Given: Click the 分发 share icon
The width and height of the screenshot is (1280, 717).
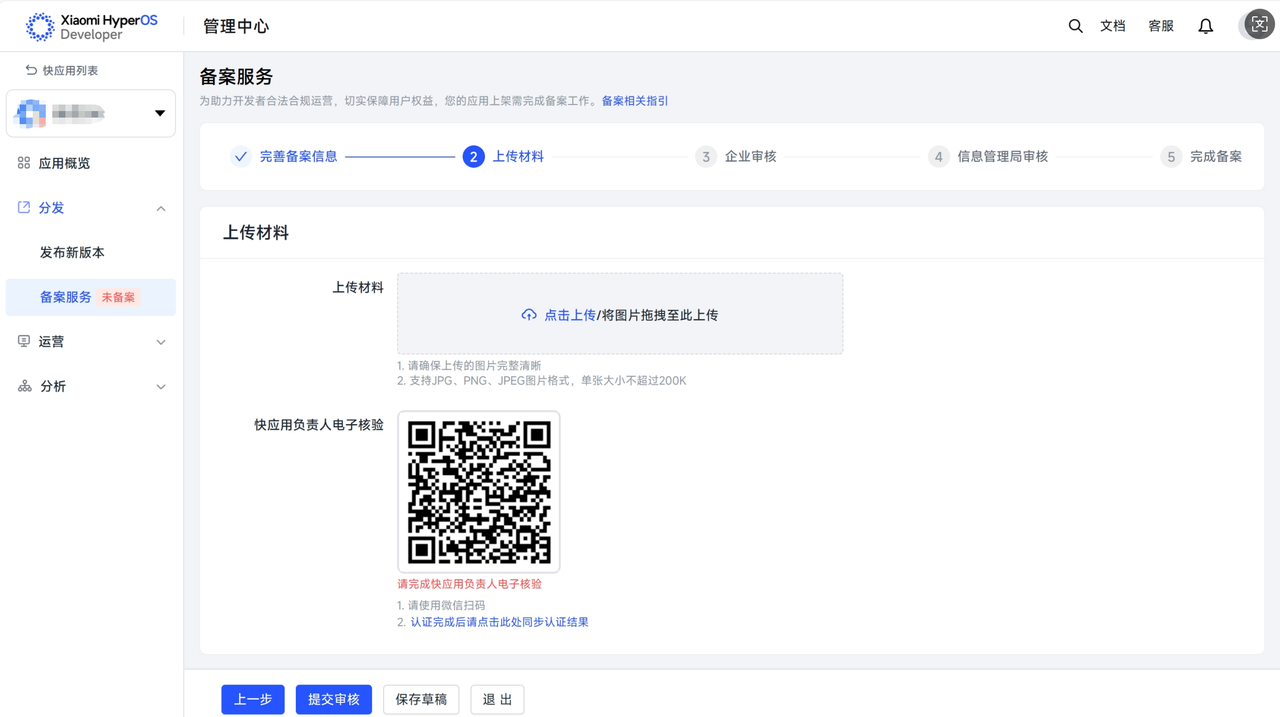Looking at the screenshot, I should [x=24, y=208].
